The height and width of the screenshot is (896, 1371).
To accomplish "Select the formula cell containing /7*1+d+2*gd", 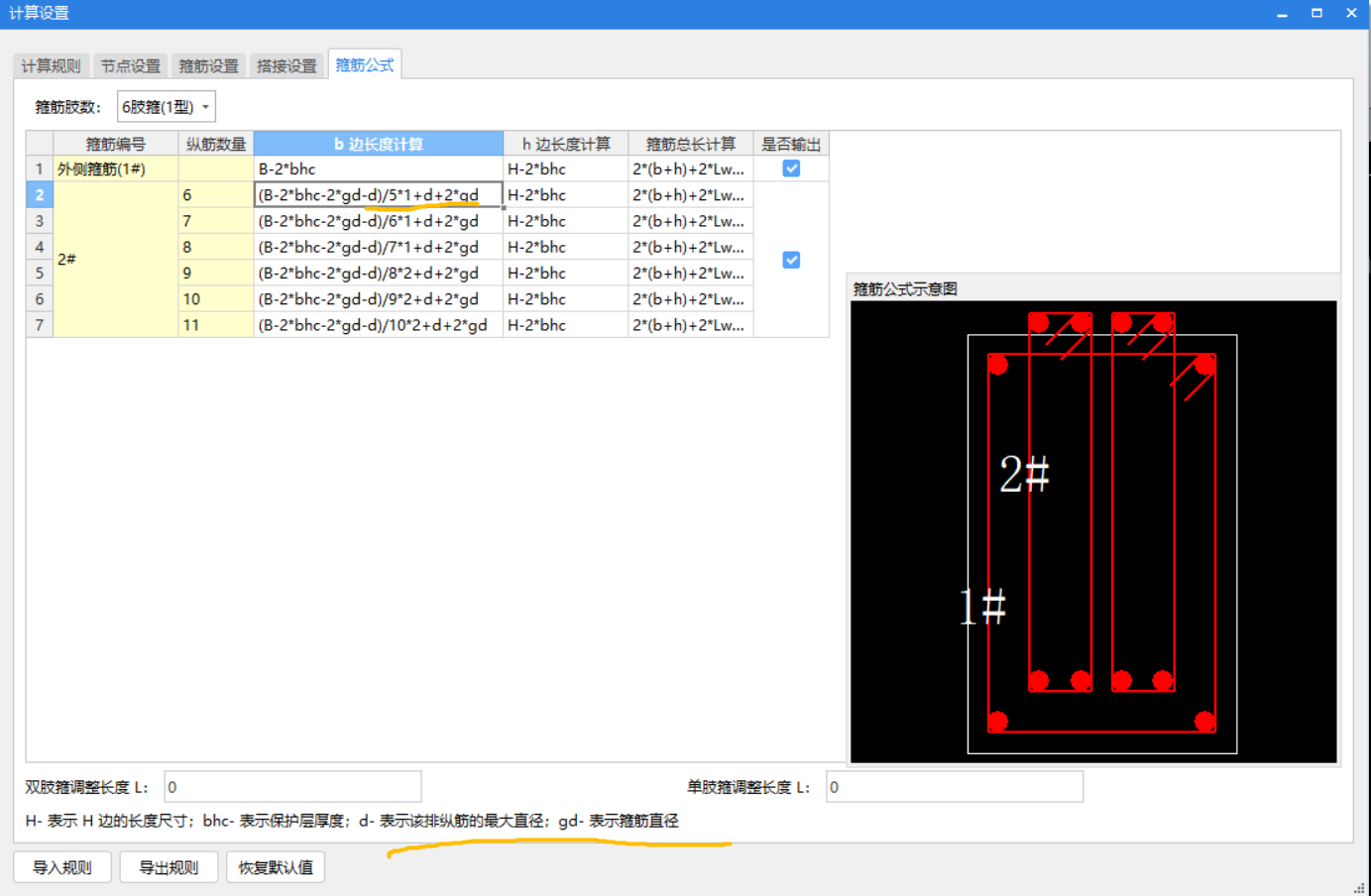I will click(x=379, y=247).
